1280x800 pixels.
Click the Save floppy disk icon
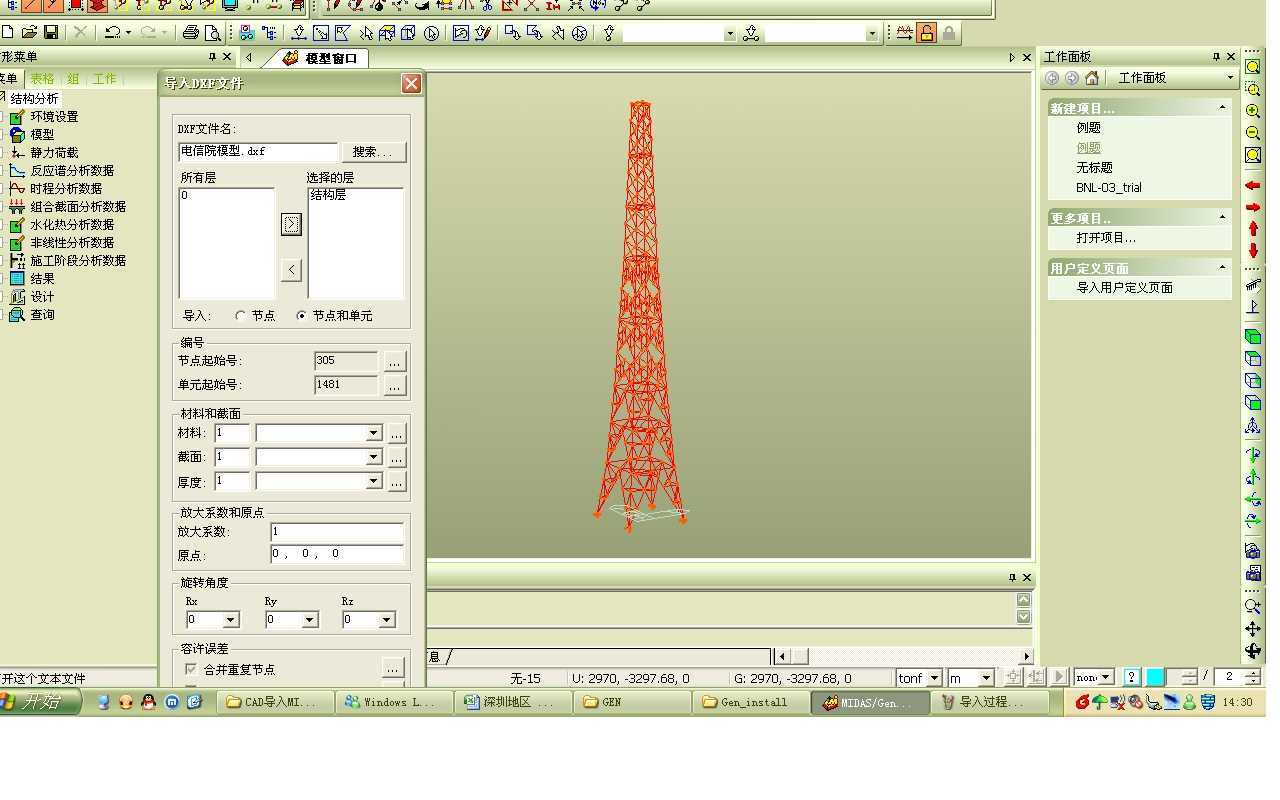tap(51, 33)
